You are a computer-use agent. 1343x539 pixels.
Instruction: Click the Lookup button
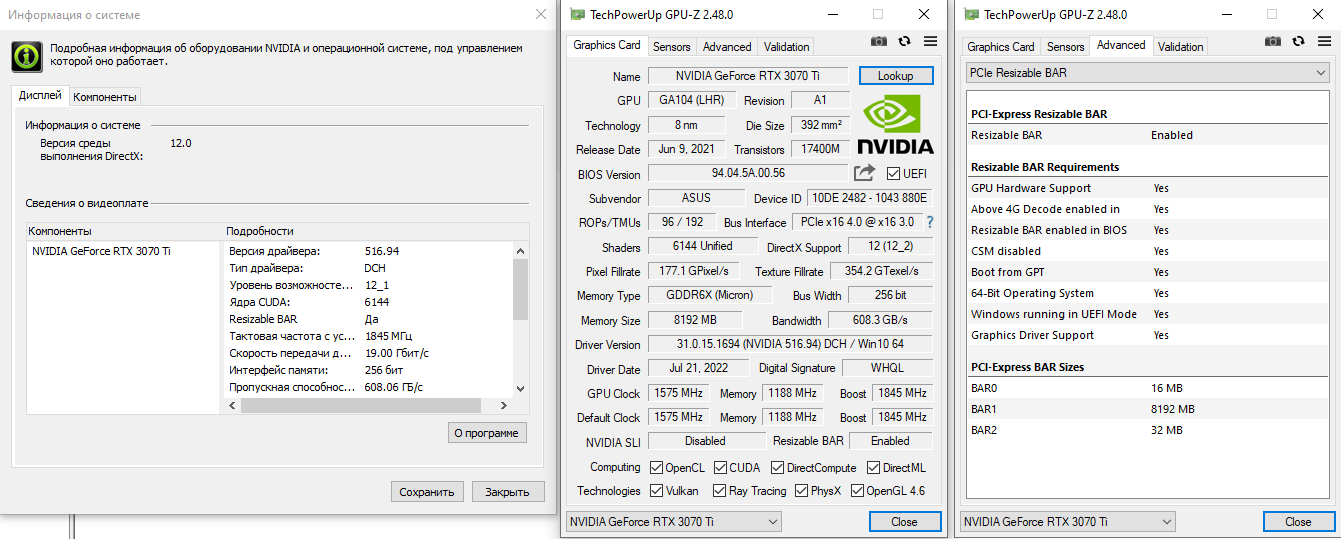pyautogui.click(x=895, y=76)
